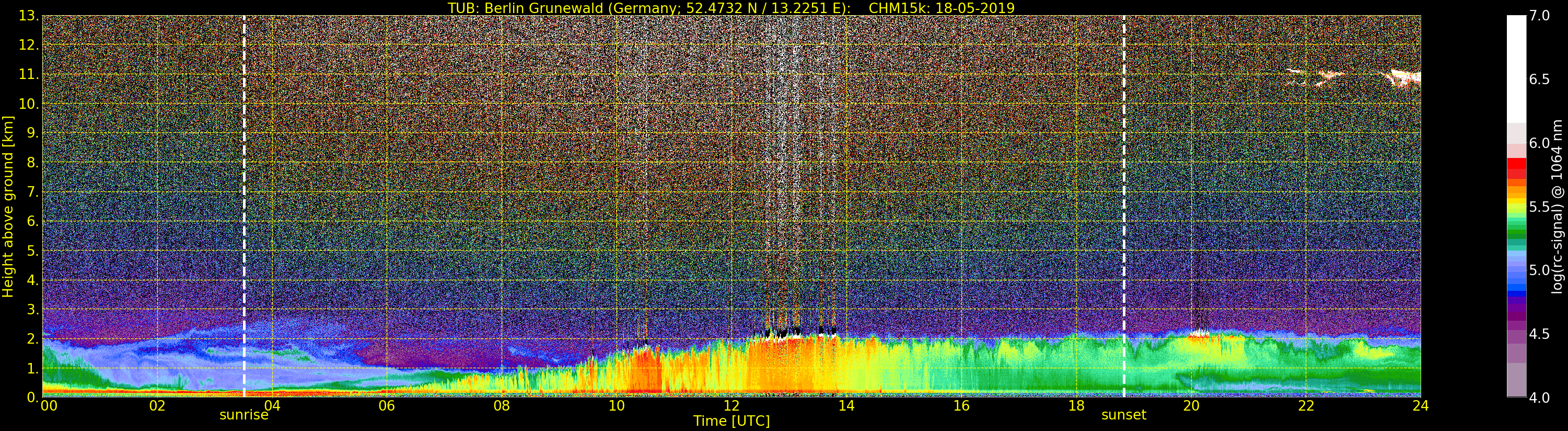The height and width of the screenshot is (431, 1568).
Task: Click time axis tick "22"
Action: tap(1306, 406)
